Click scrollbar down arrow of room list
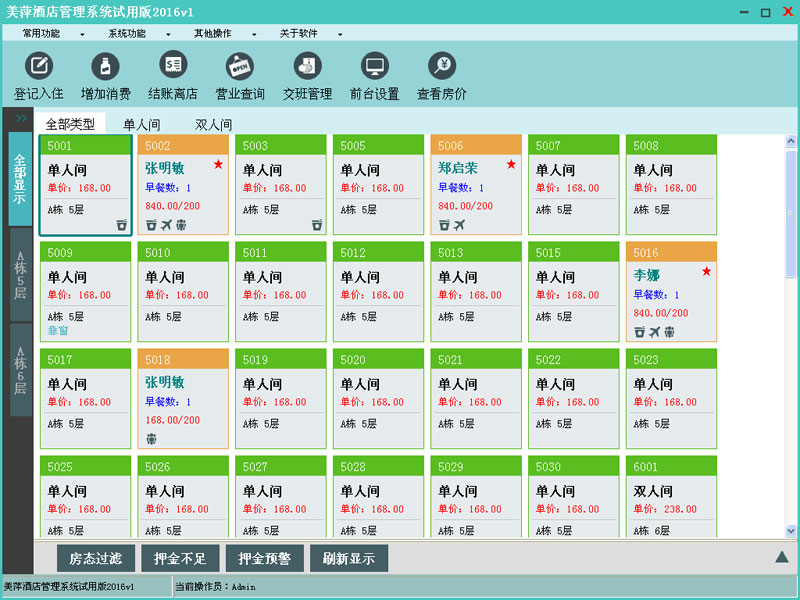 (791, 531)
